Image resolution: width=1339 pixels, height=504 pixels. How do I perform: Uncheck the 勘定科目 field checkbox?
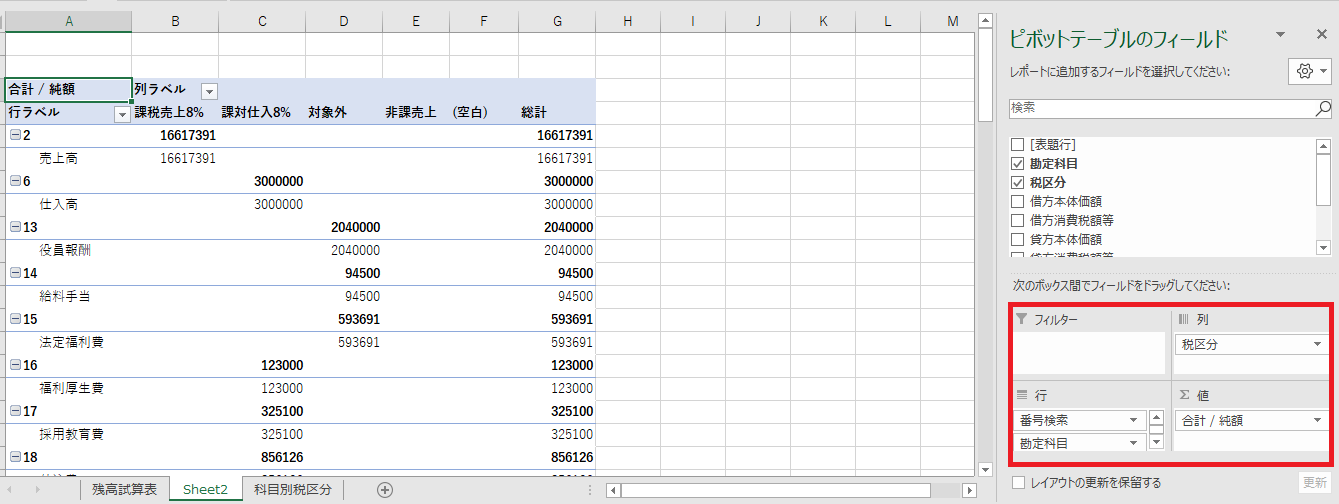1018,163
